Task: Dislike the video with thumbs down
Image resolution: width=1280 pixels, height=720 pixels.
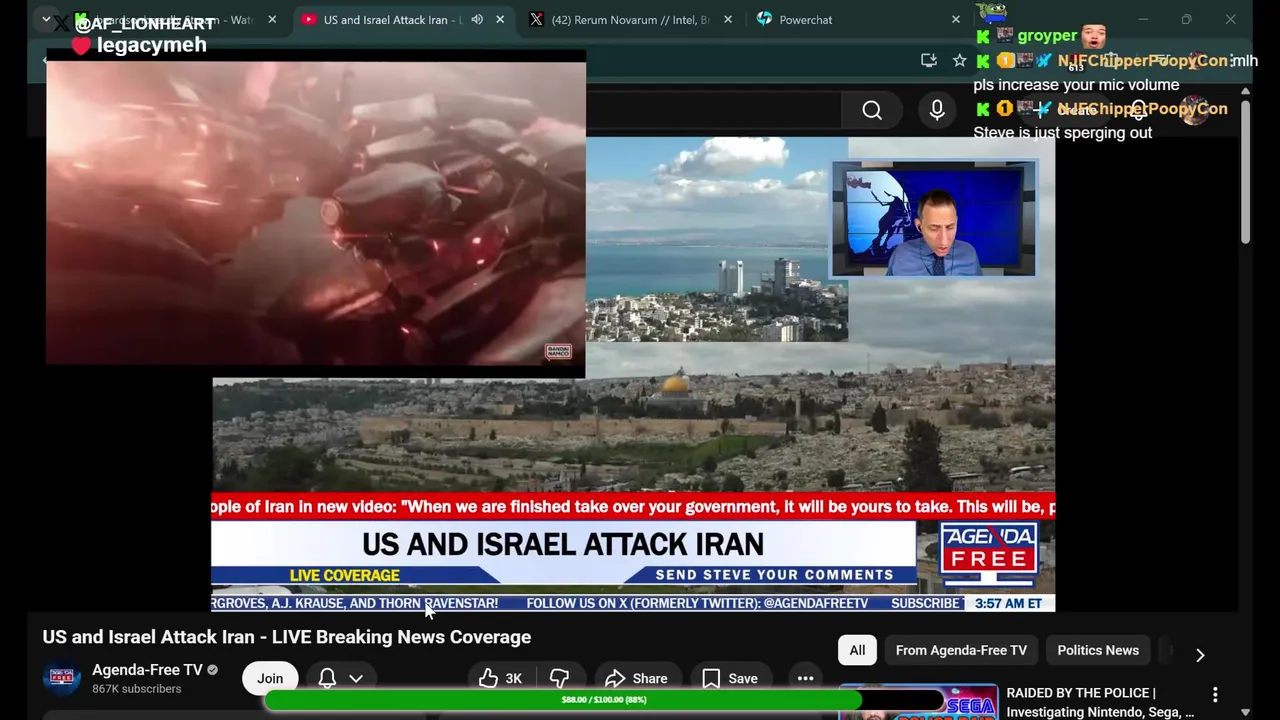Action: point(559,678)
